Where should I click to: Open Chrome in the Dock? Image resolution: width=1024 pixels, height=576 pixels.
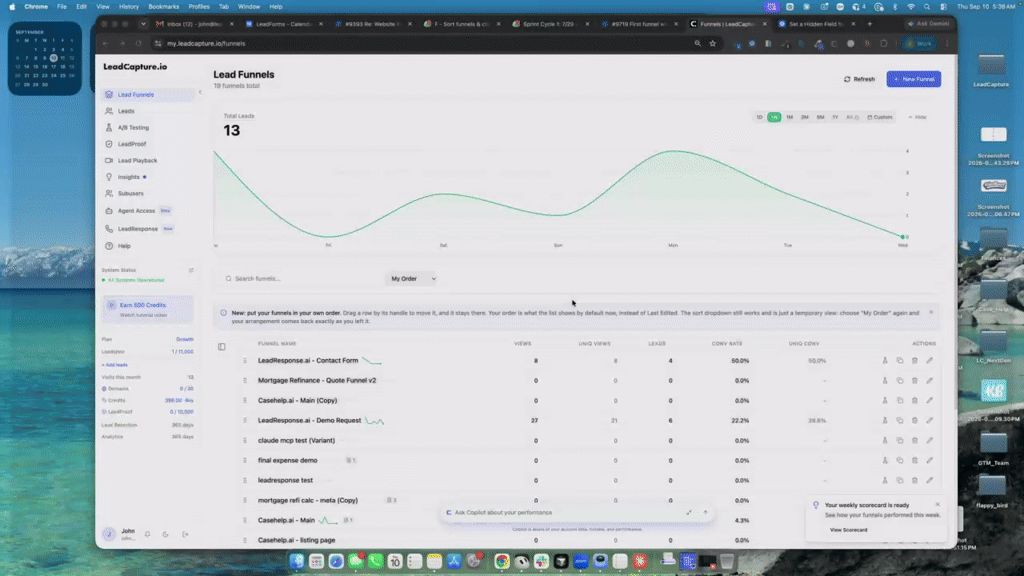[502, 561]
